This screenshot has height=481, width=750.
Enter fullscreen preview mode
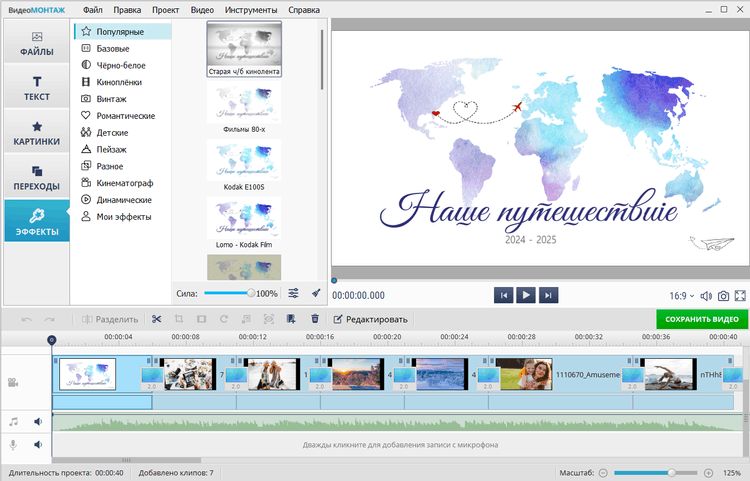point(741,296)
